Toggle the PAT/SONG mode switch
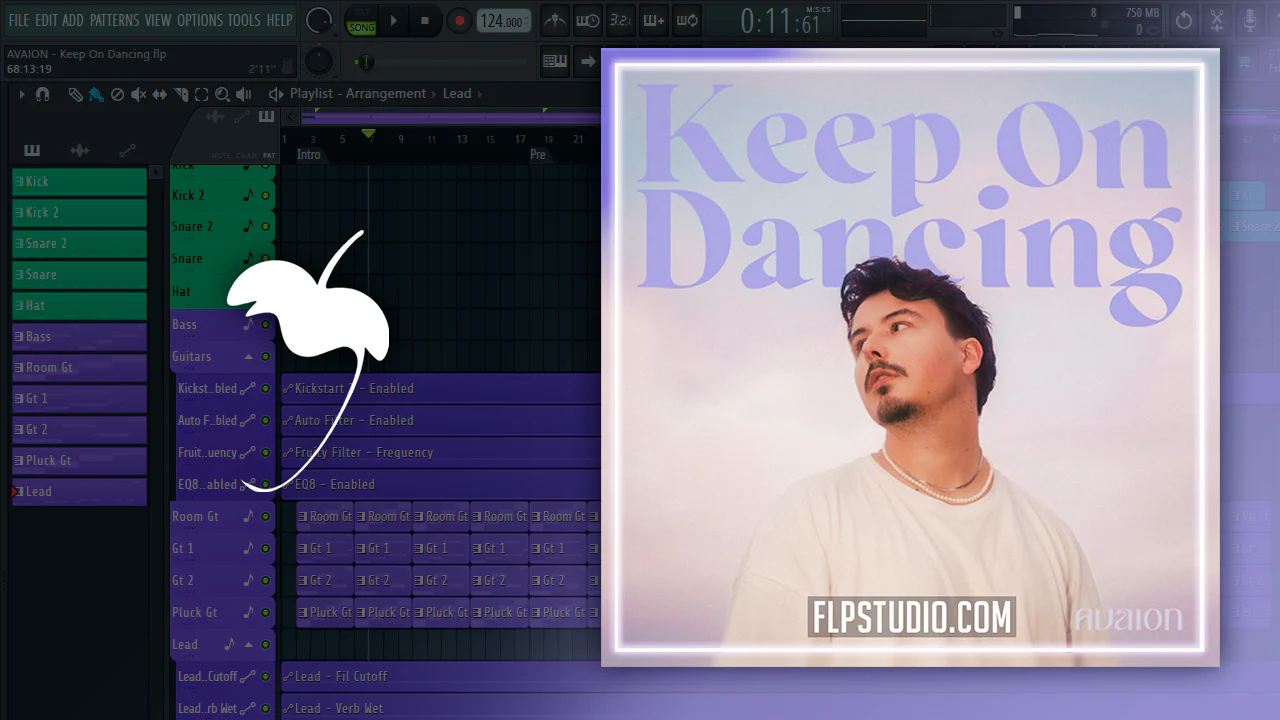The width and height of the screenshot is (1280, 720). pyautogui.click(x=360, y=21)
